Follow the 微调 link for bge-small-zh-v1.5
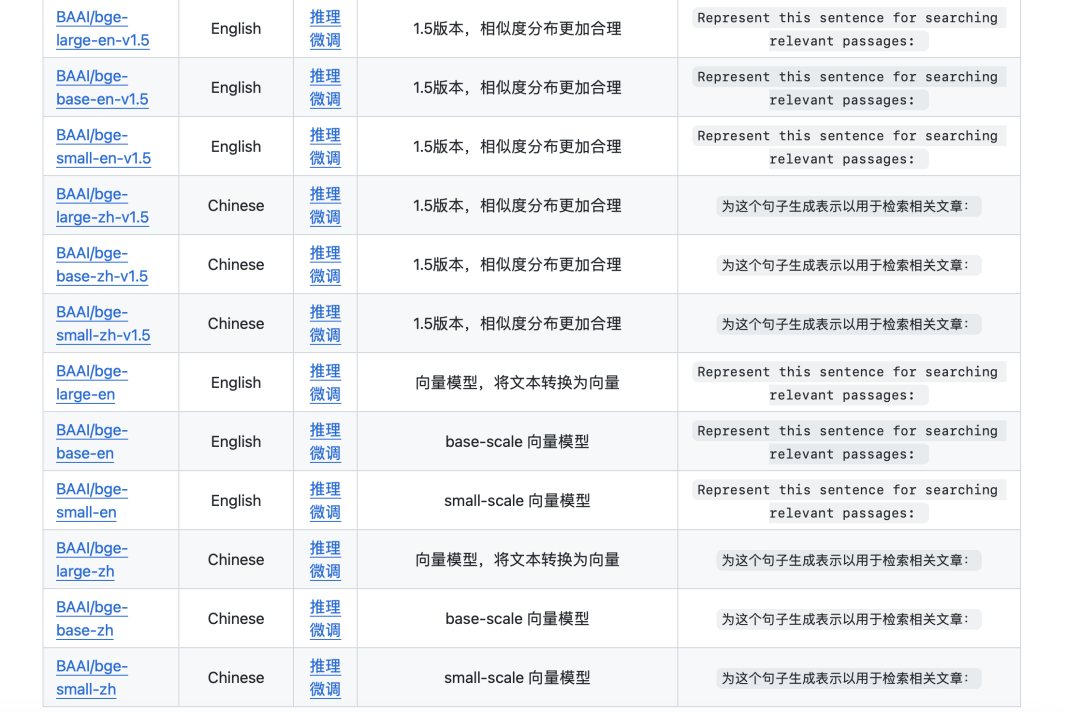Screen dimensions: 1080x712 pos(325,335)
